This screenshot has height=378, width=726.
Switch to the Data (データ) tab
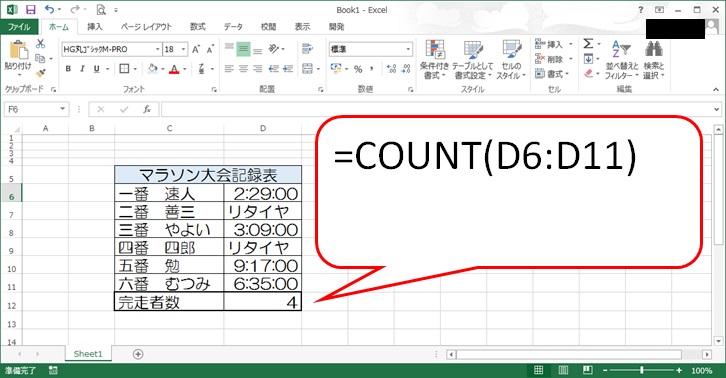pos(233,27)
